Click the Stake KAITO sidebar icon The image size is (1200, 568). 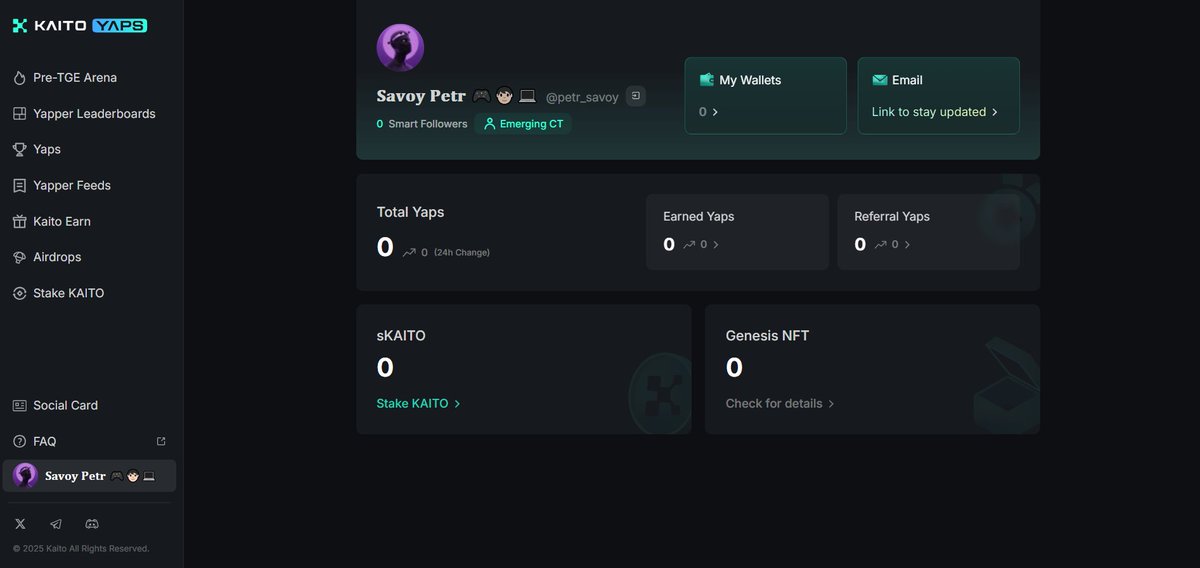click(19, 294)
